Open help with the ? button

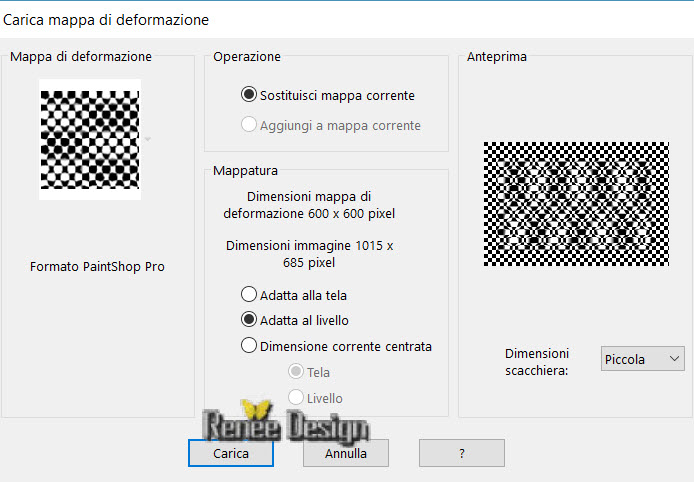462,453
